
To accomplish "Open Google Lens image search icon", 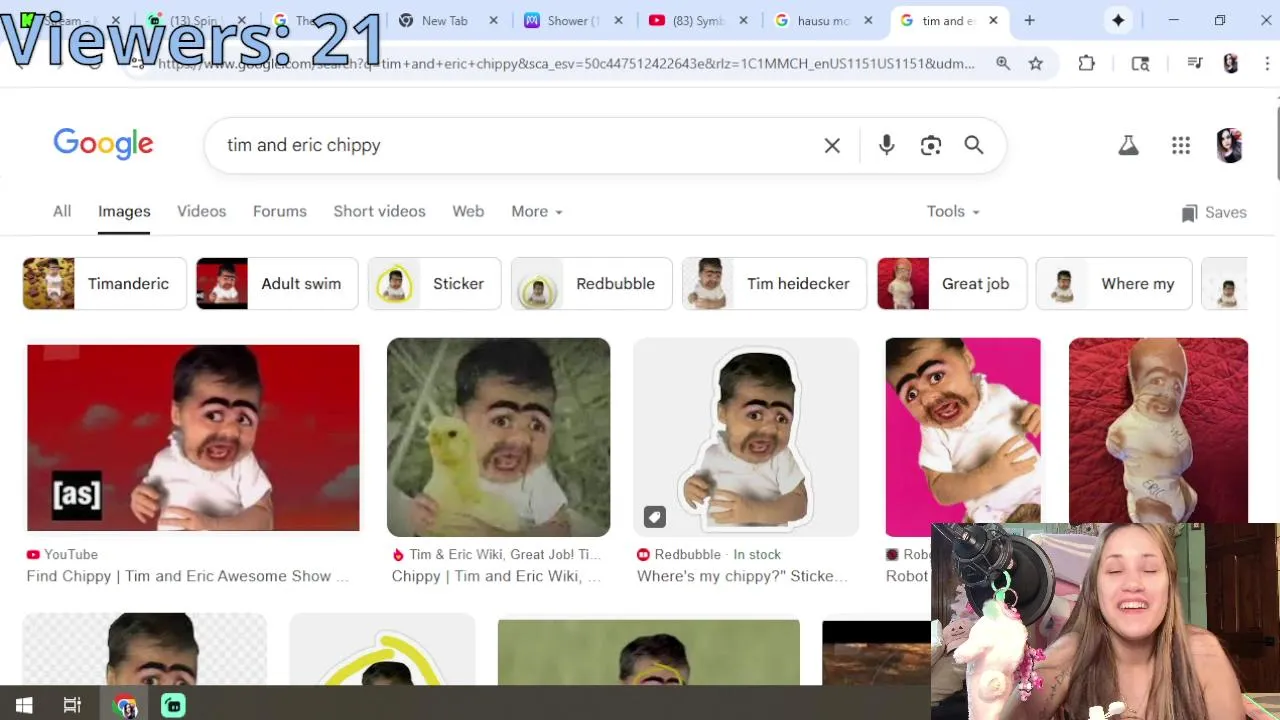I will [931, 145].
